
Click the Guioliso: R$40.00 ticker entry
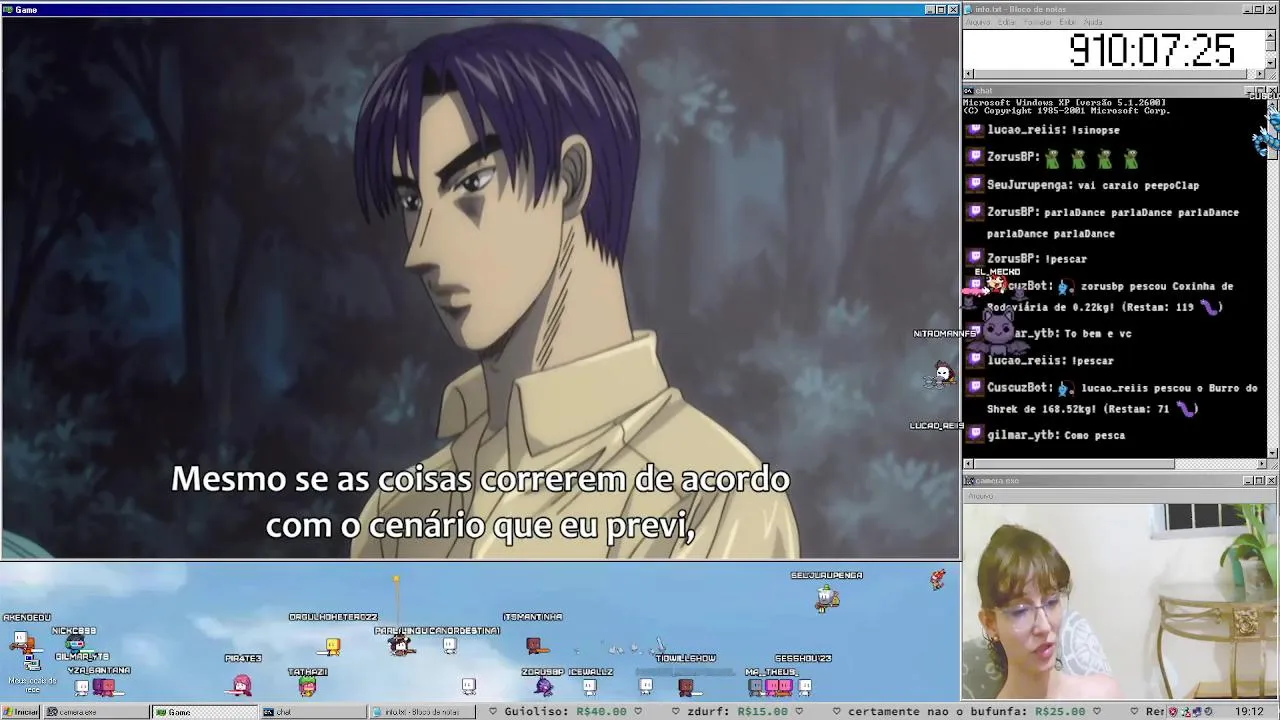[x=566, y=712]
